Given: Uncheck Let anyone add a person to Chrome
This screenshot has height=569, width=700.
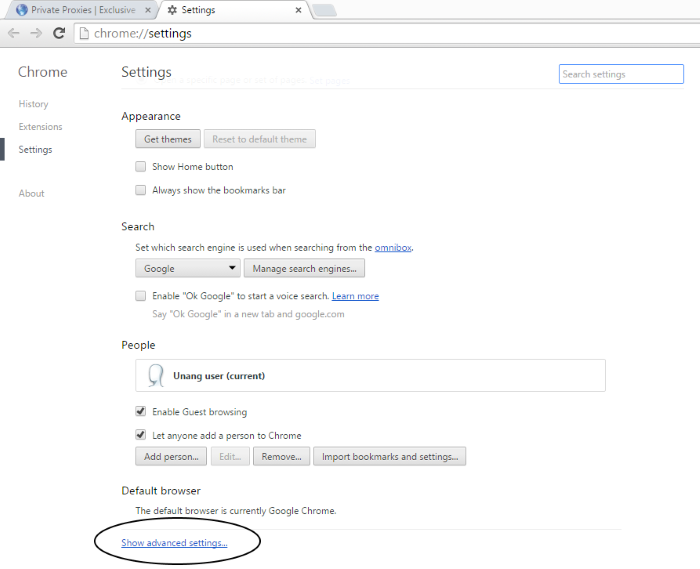Looking at the screenshot, I should tap(141, 435).
